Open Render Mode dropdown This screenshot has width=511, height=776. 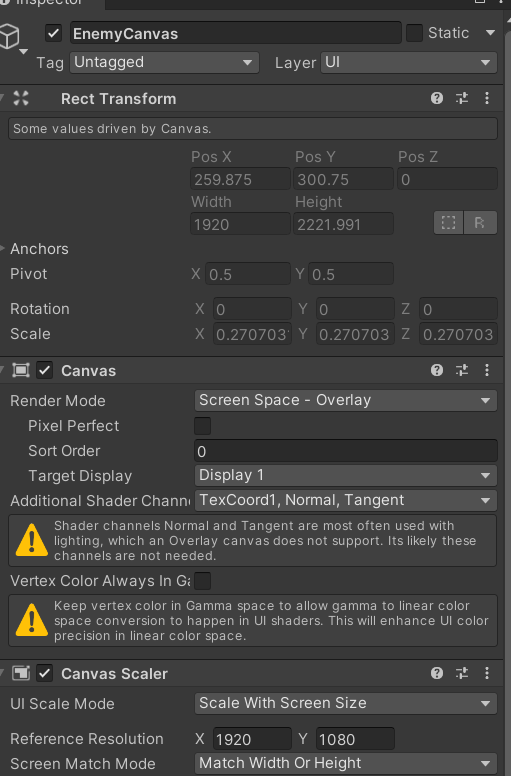(346, 400)
